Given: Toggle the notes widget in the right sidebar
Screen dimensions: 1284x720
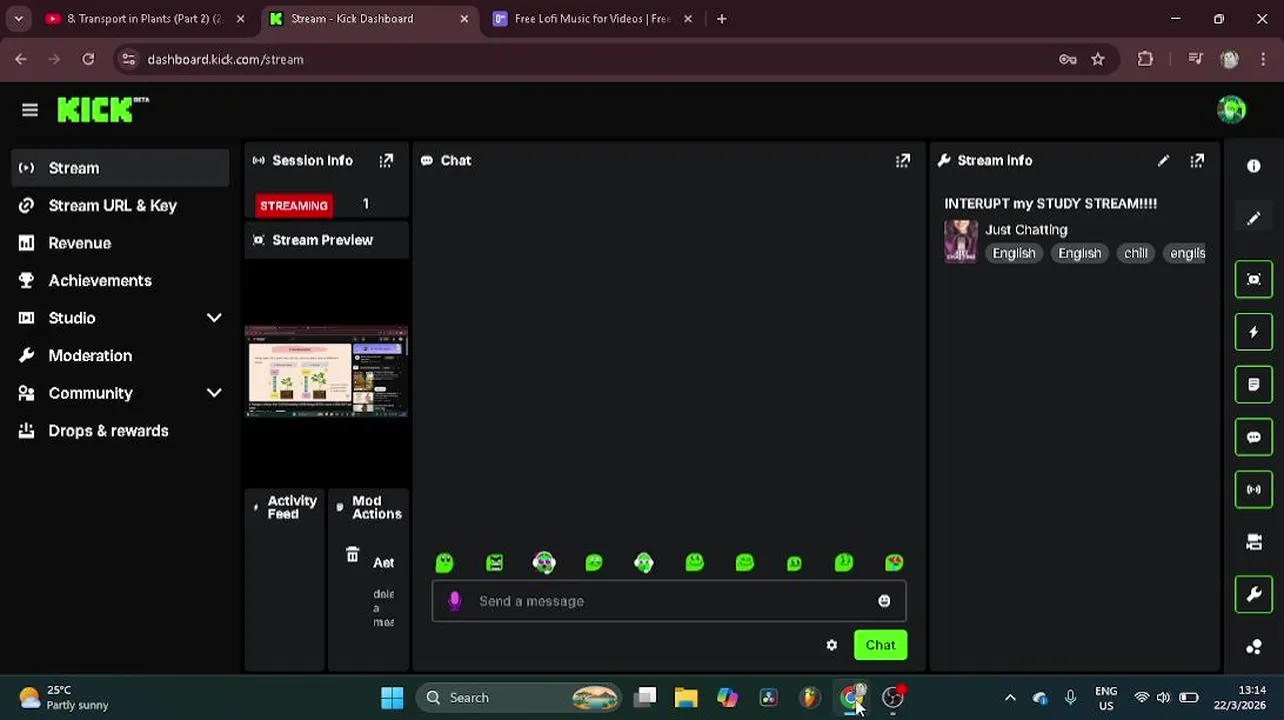Looking at the screenshot, I should click(x=1253, y=384).
